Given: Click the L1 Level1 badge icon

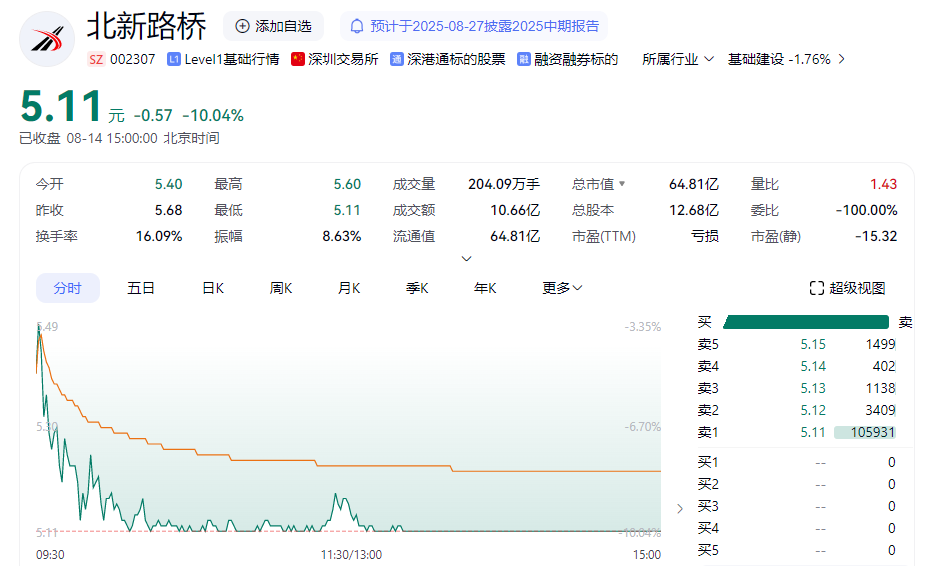Looking at the screenshot, I should click(x=174, y=59).
